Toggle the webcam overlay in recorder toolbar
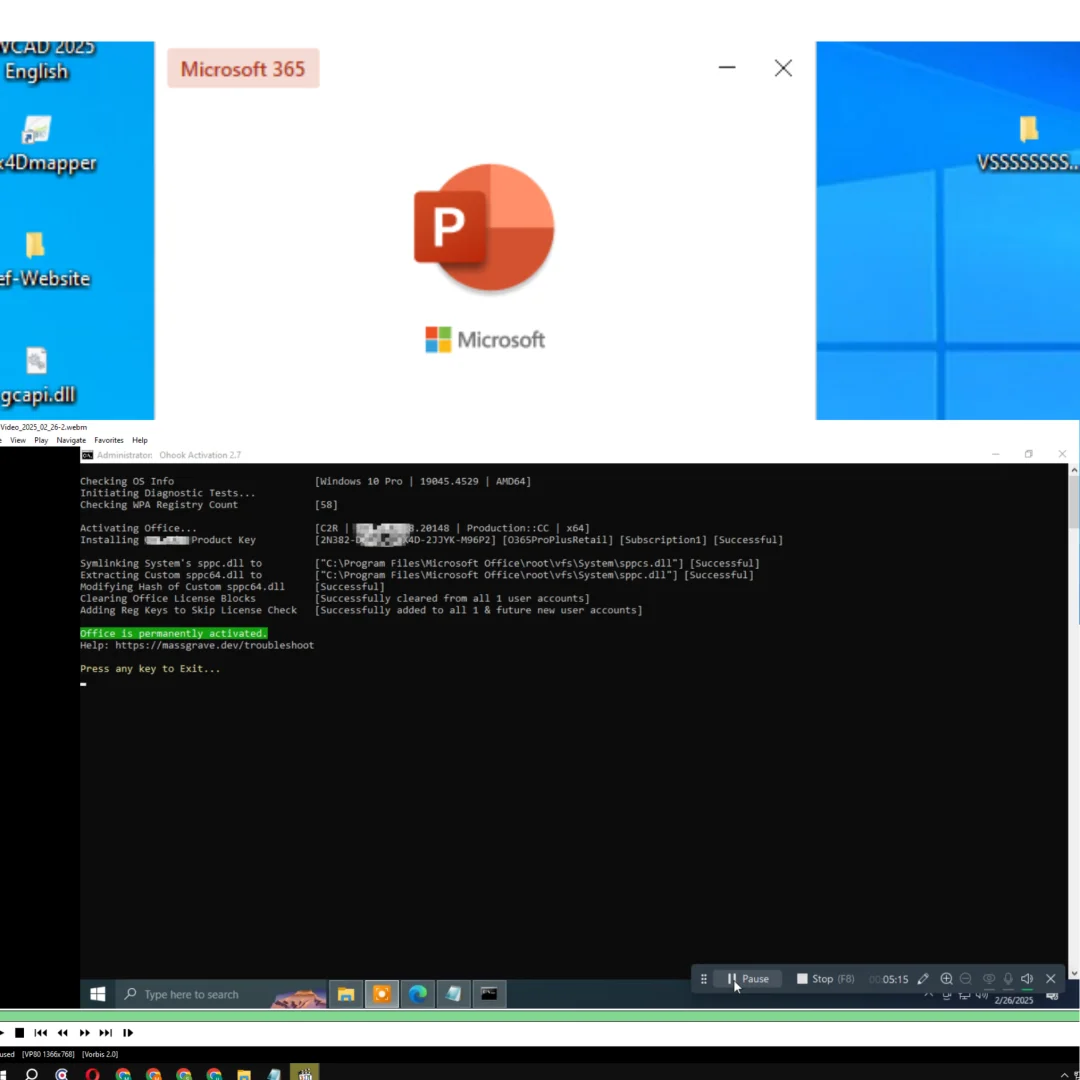The height and width of the screenshot is (1080, 1080). [989, 979]
